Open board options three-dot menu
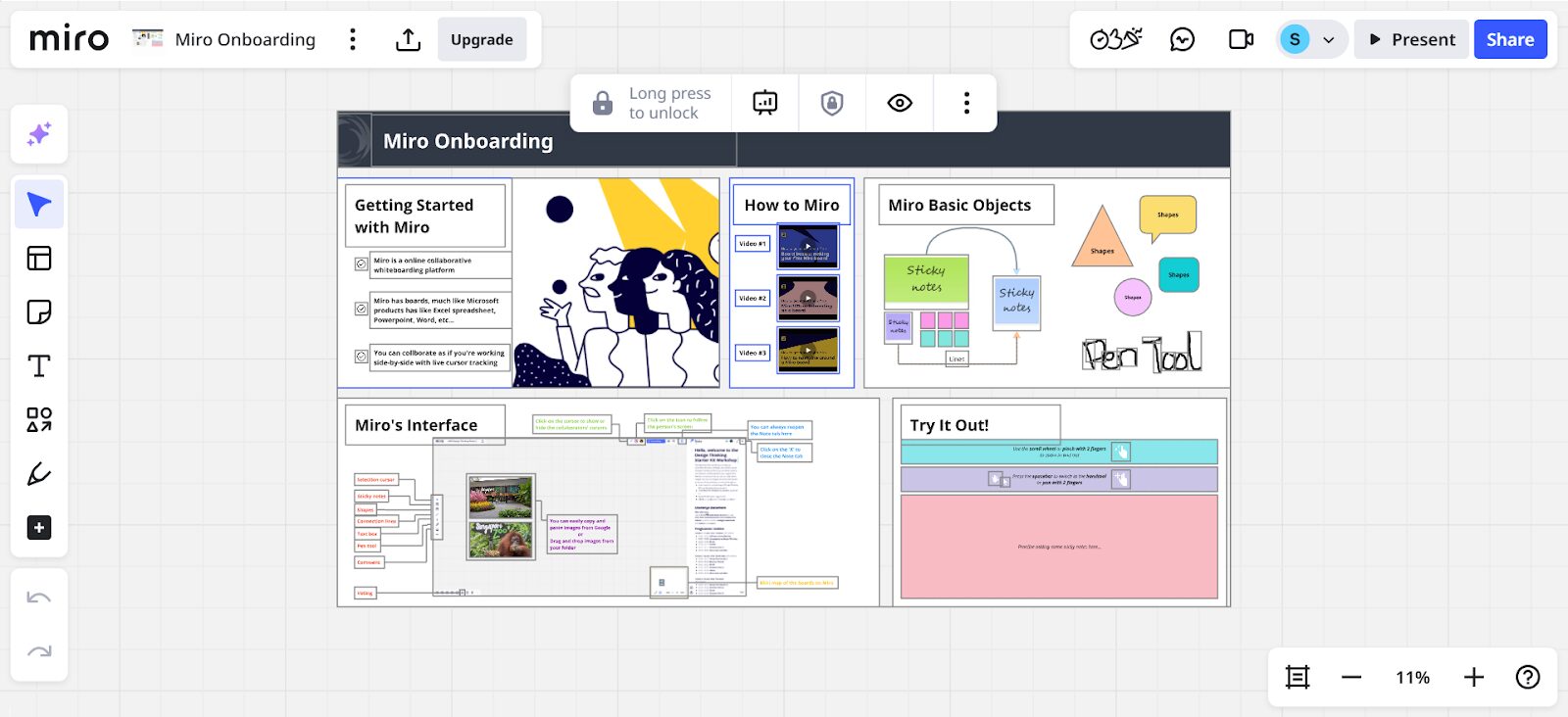The width and height of the screenshot is (1568, 717). pyautogui.click(x=353, y=39)
